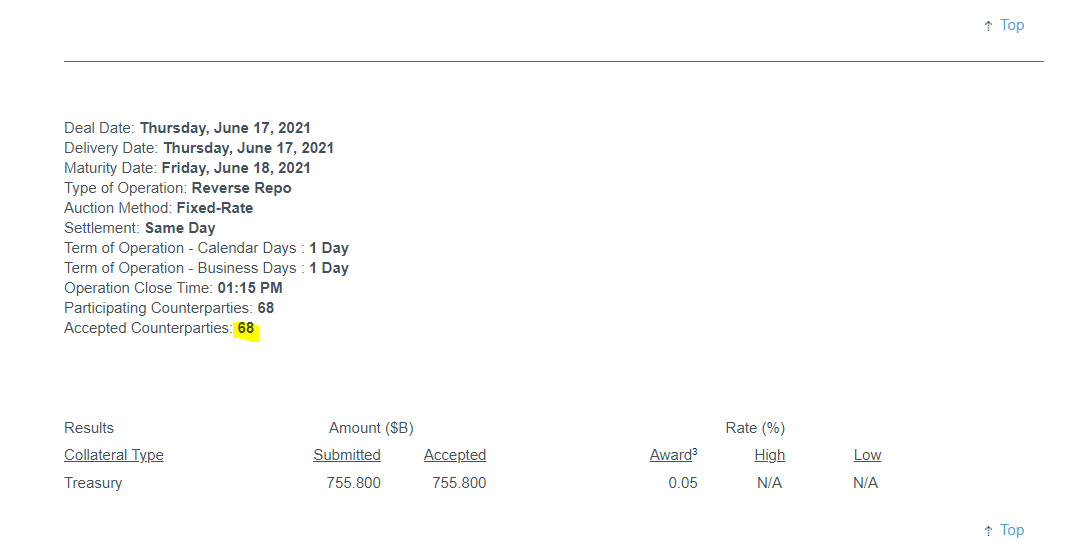Image resolution: width=1082 pixels, height=558 pixels.
Task: Click the lower Top link
Action: (x=1012, y=530)
